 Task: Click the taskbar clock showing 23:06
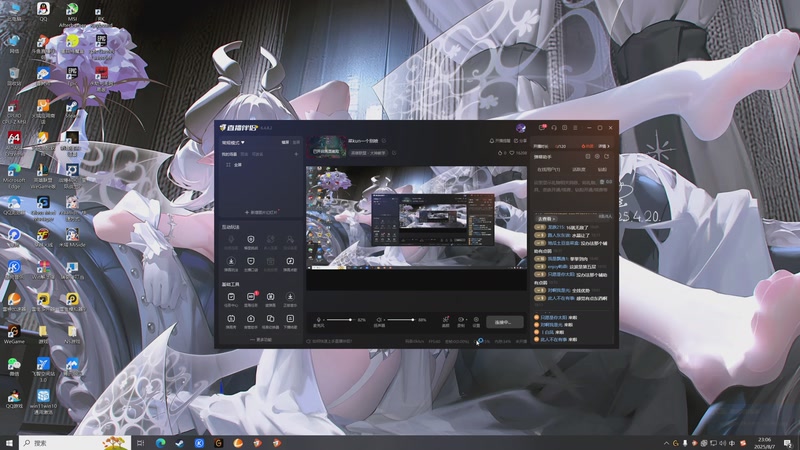pyautogui.click(x=765, y=443)
